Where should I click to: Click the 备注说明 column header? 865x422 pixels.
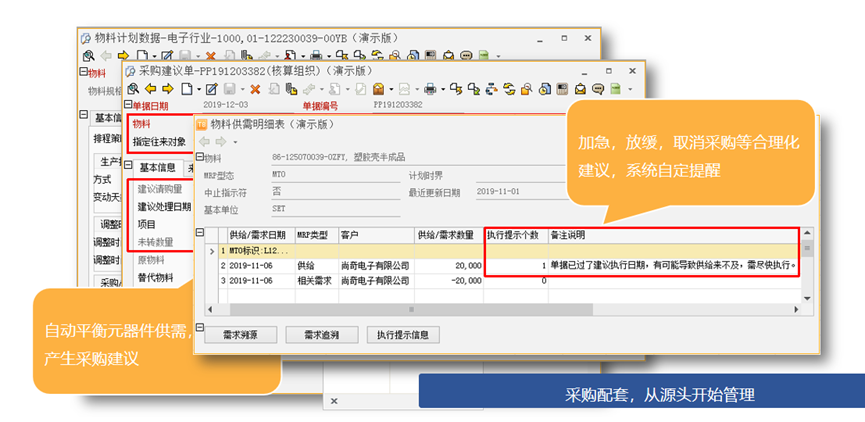(674, 235)
